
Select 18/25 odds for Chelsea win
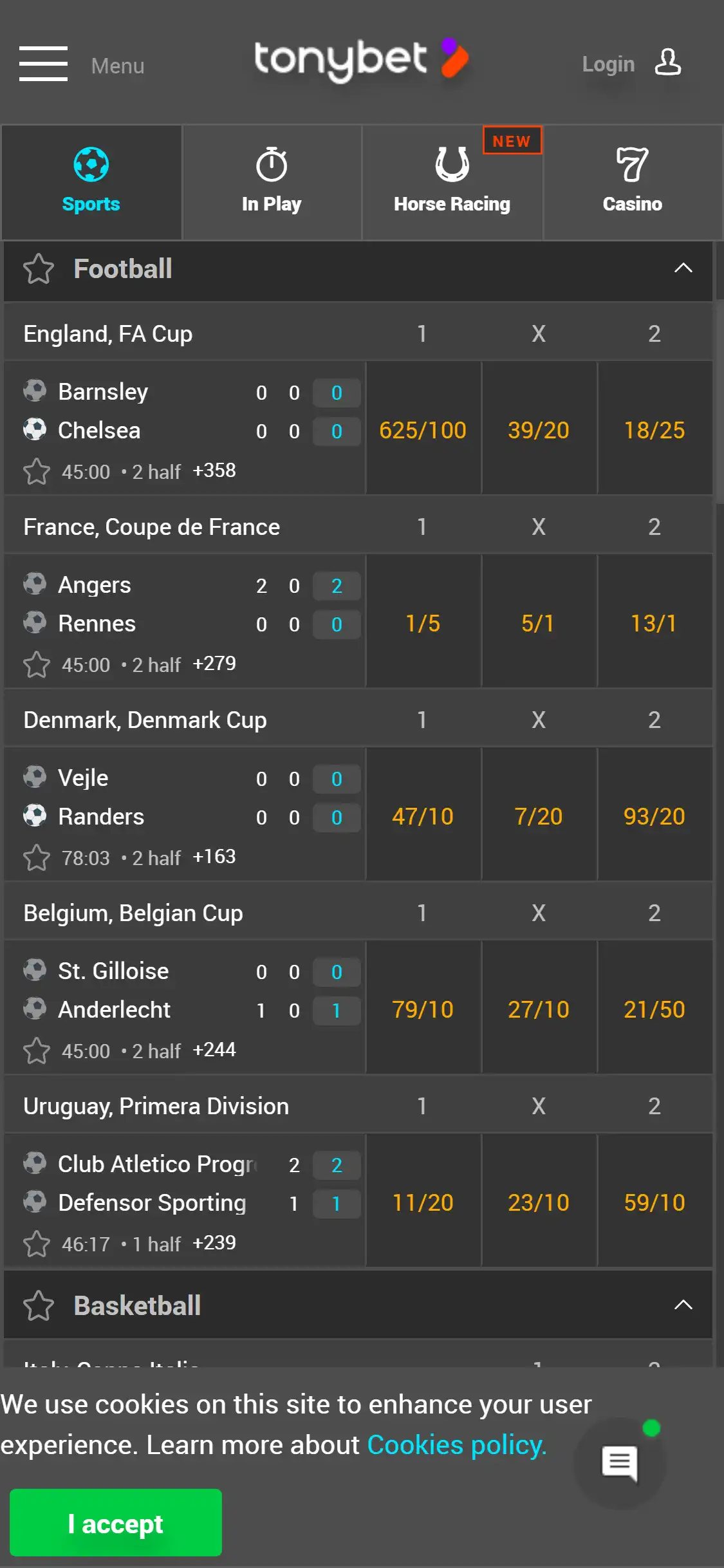tap(654, 430)
